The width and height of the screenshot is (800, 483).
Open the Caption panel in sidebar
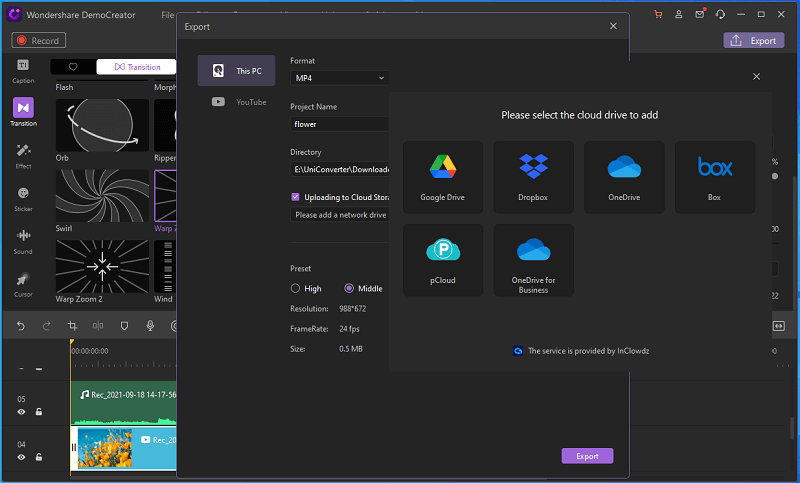[23, 71]
